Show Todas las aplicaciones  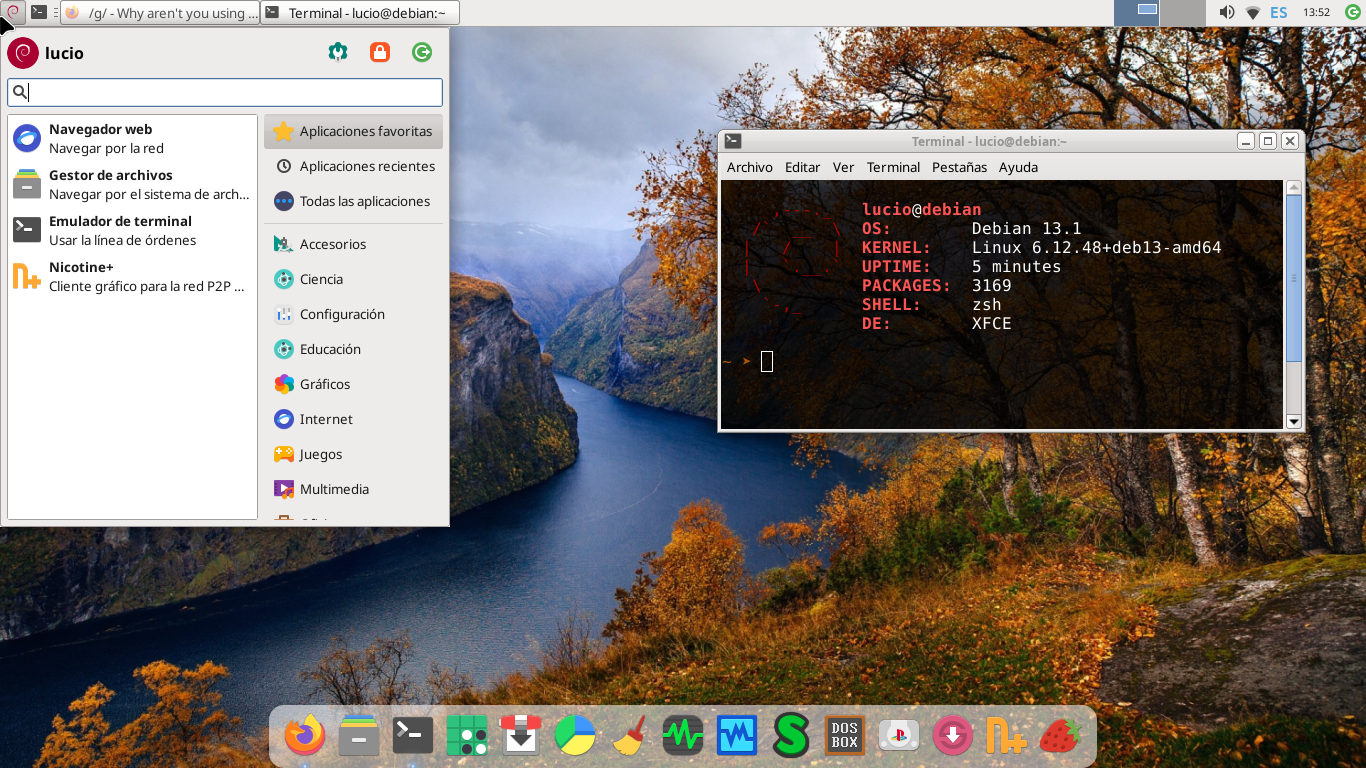tap(354, 201)
